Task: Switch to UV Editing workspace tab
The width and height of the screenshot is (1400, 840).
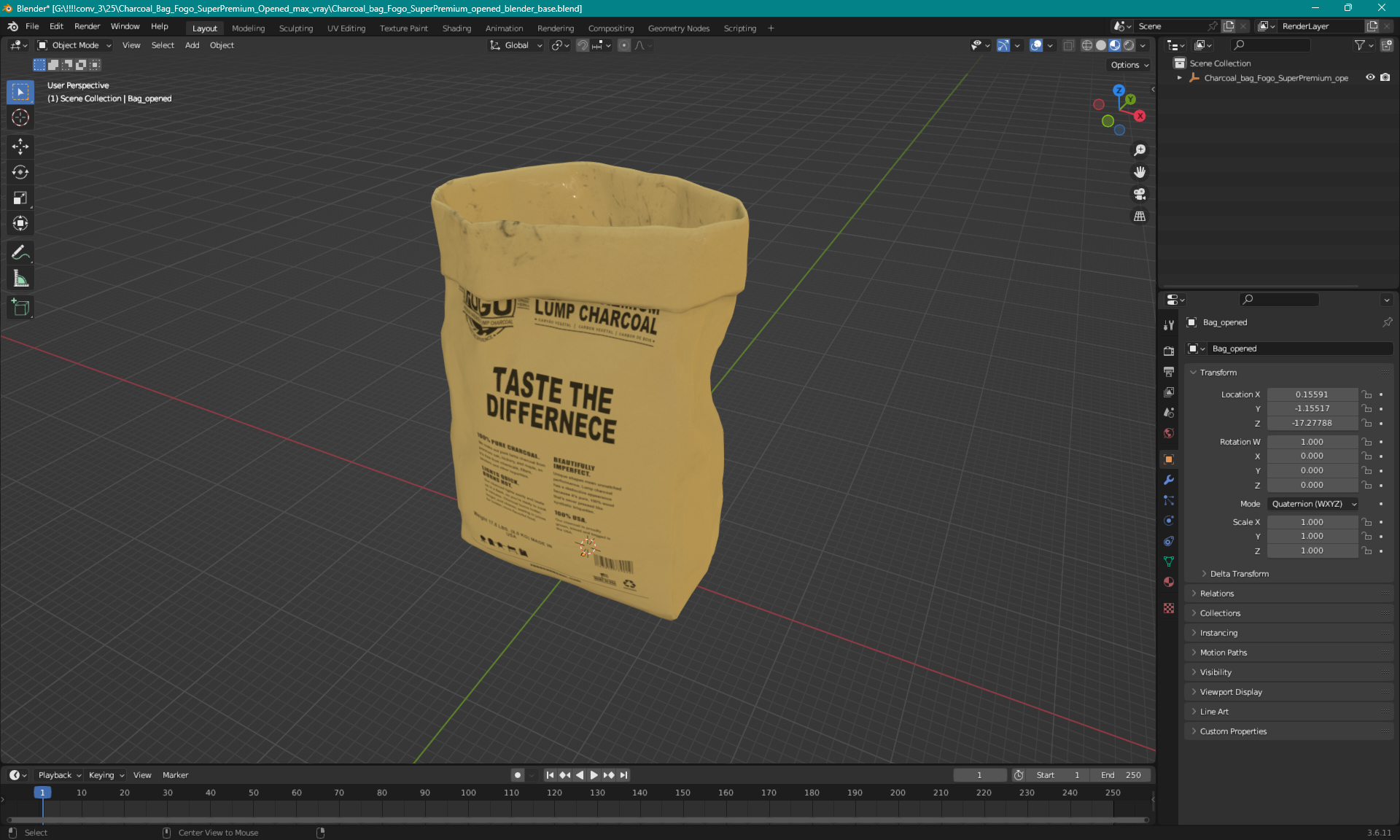Action: click(346, 28)
